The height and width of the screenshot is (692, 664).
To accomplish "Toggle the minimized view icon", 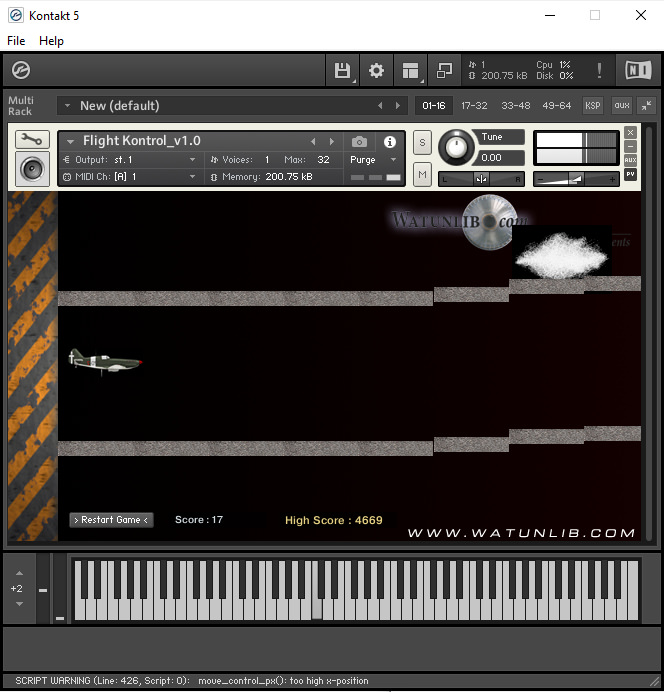I will 444,71.
